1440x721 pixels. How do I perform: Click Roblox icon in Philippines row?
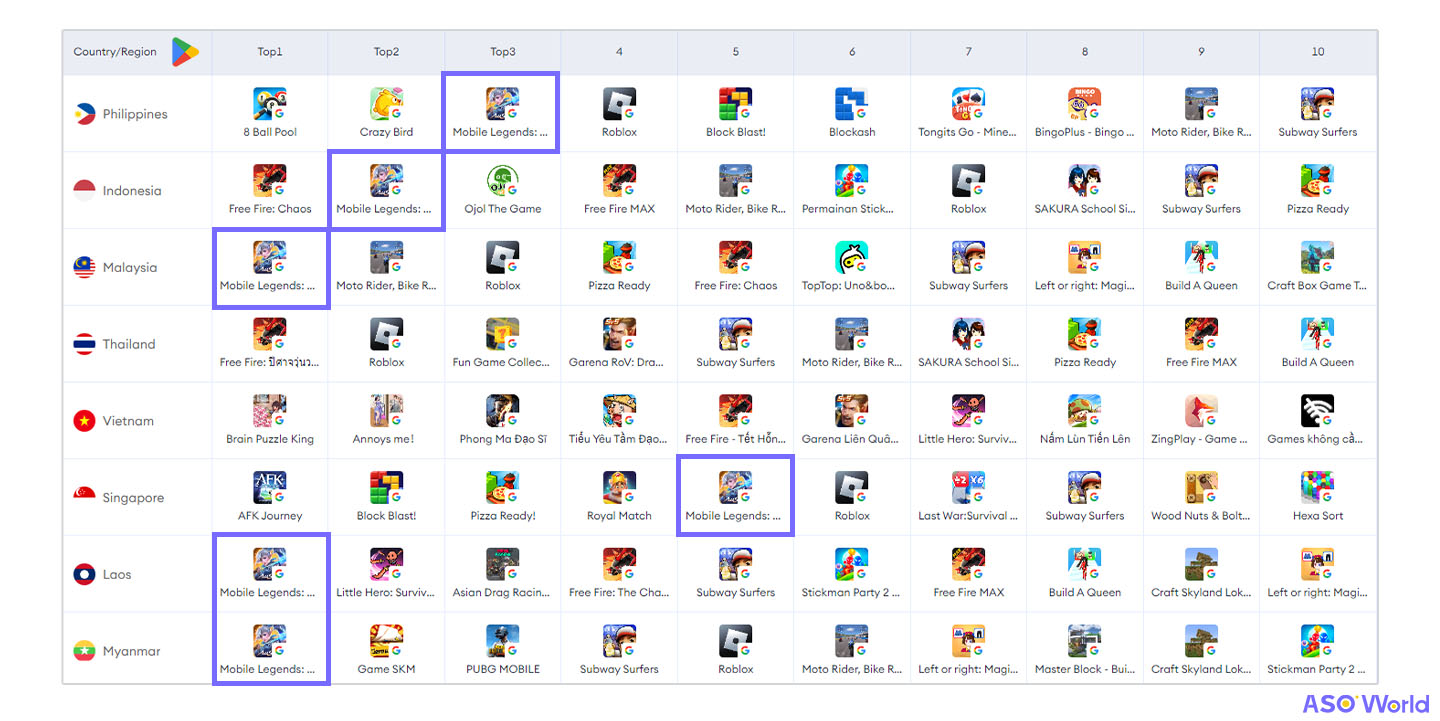[x=619, y=104]
